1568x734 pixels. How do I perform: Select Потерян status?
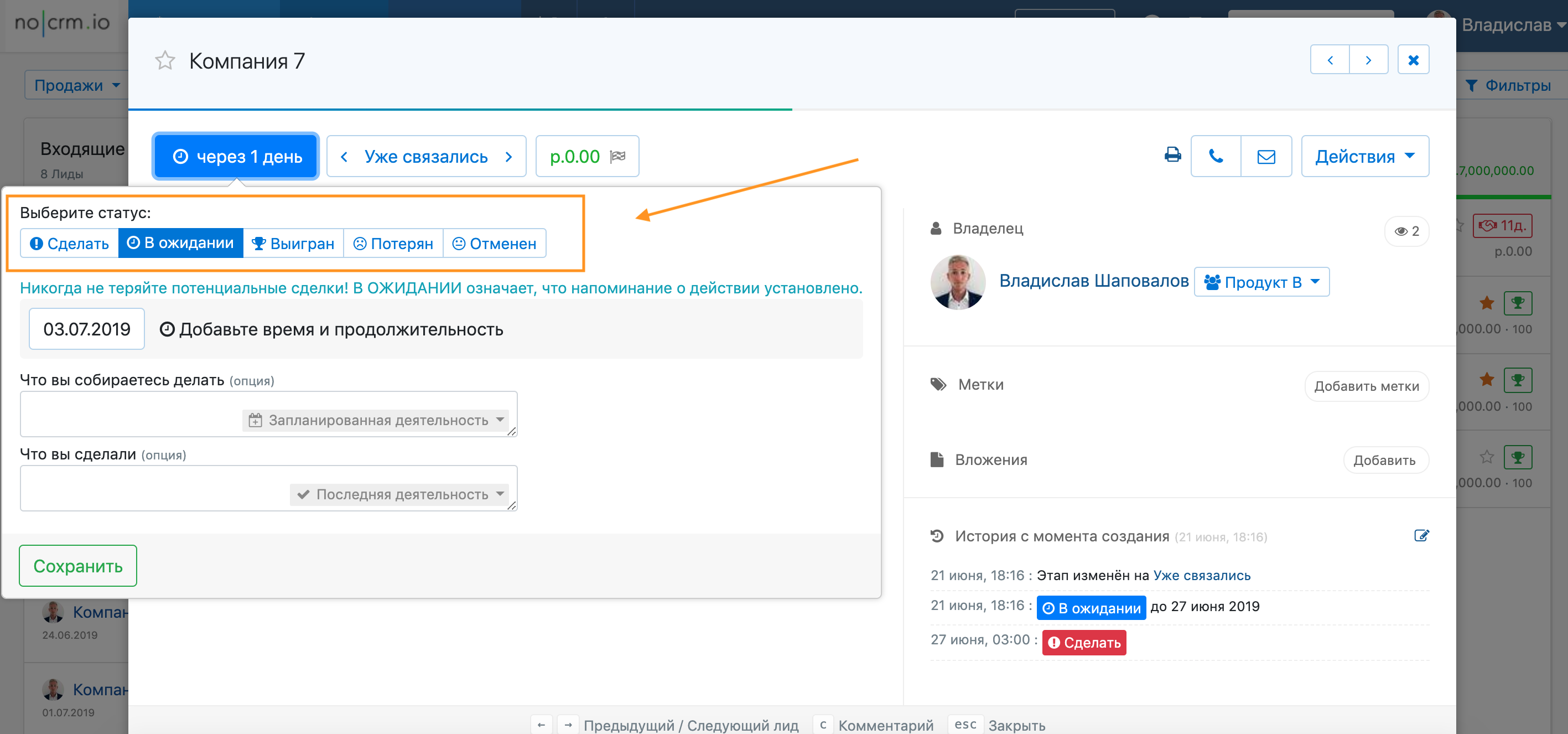[x=393, y=244]
